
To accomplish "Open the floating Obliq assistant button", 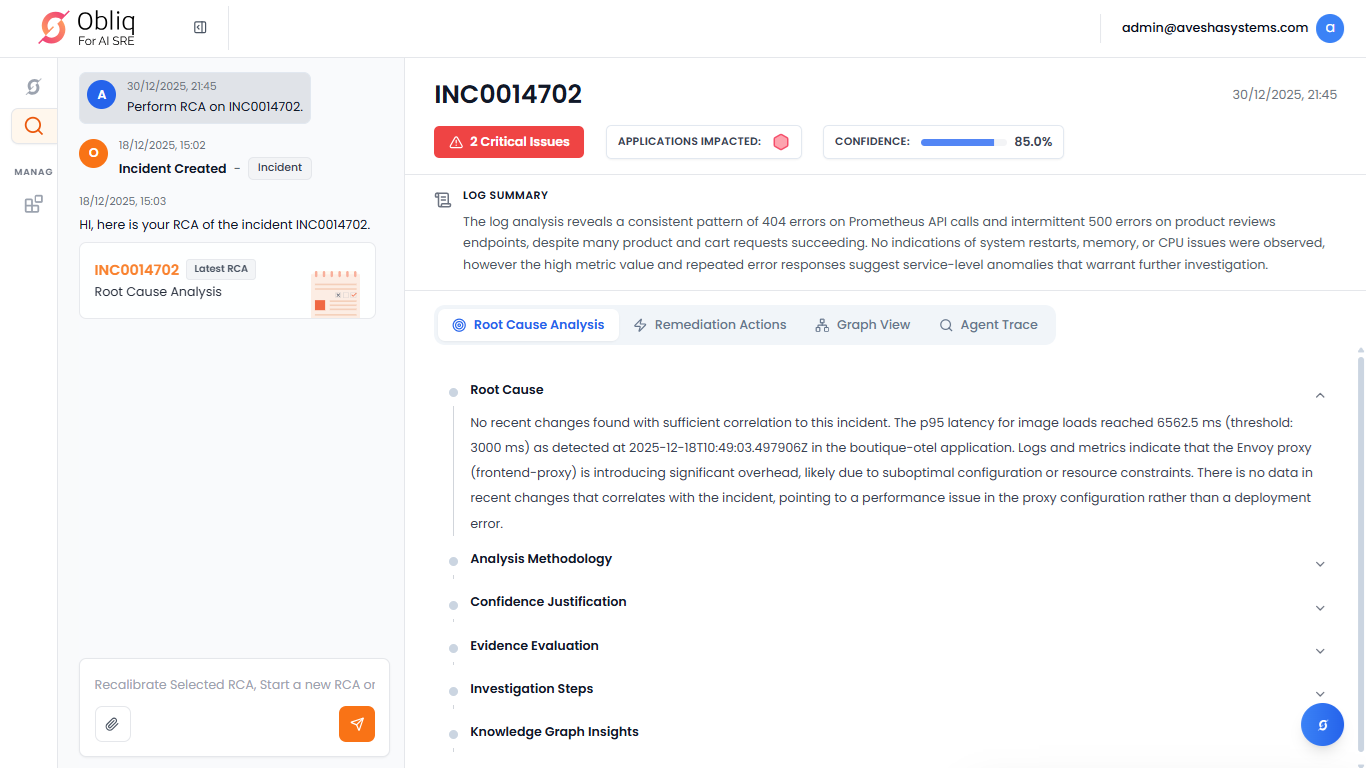I will click(x=1322, y=725).
